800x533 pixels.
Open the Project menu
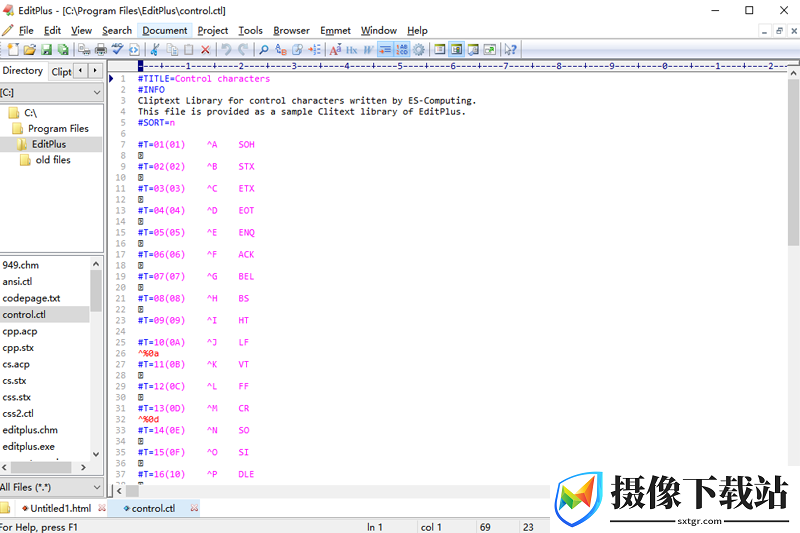point(213,31)
